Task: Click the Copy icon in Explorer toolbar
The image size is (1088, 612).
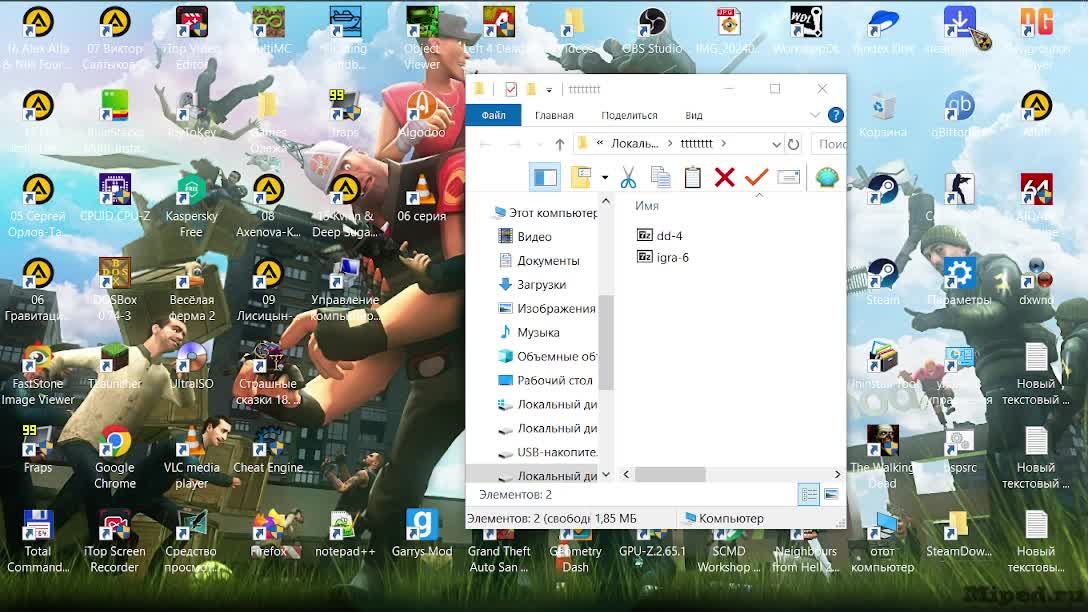Action: [x=661, y=178]
